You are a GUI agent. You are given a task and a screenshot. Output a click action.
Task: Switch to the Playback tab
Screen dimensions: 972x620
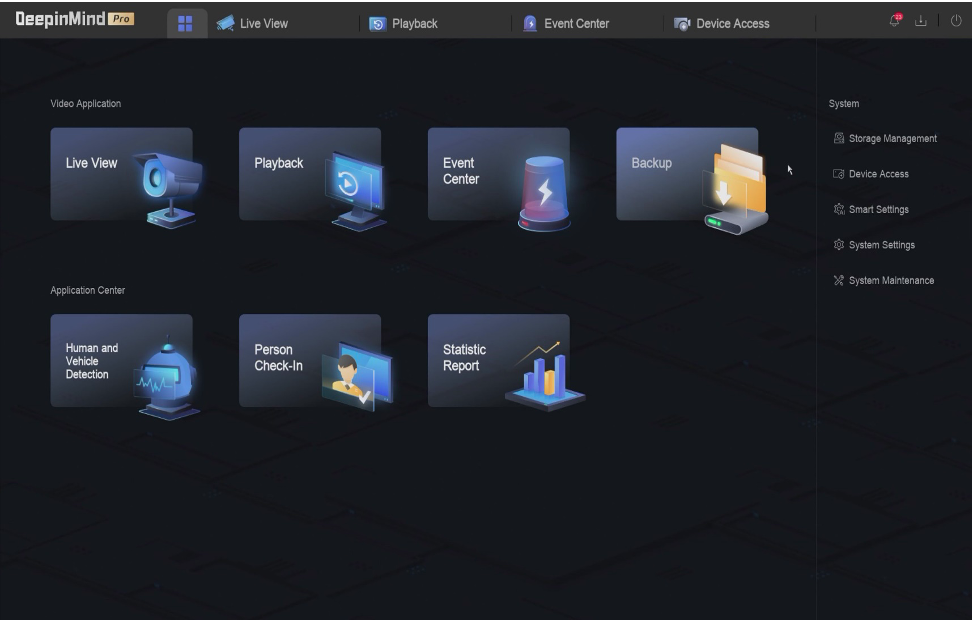click(x=404, y=23)
